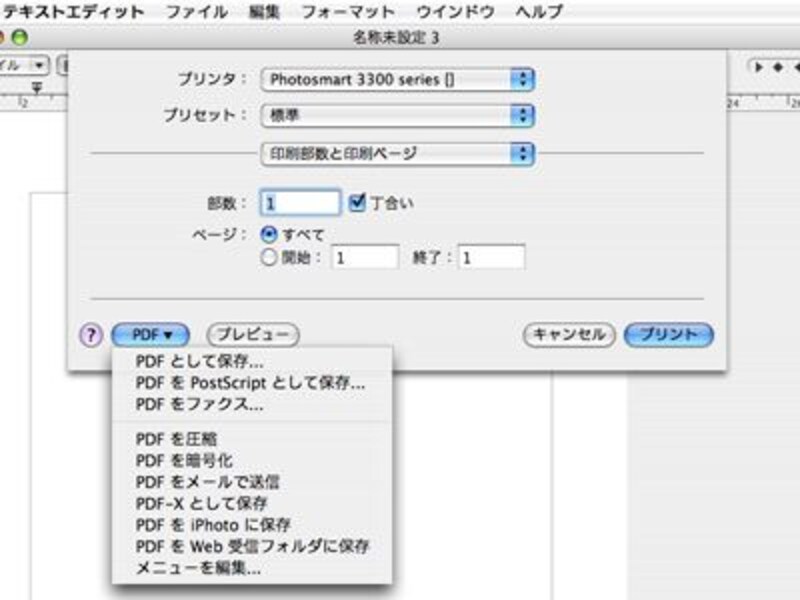Image resolution: width=800 pixels, height=600 pixels.
Task: Select the 開始 page range radio button
Action: point(268,257)
